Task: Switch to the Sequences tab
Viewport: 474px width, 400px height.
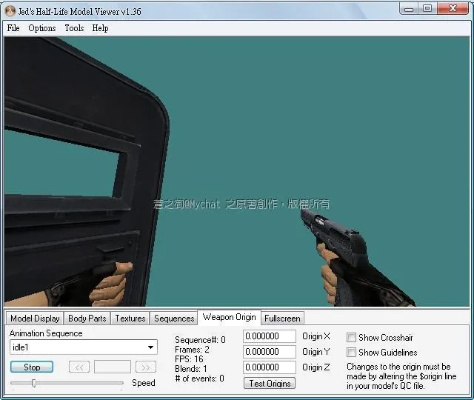Action: click(x=174, y=318)
